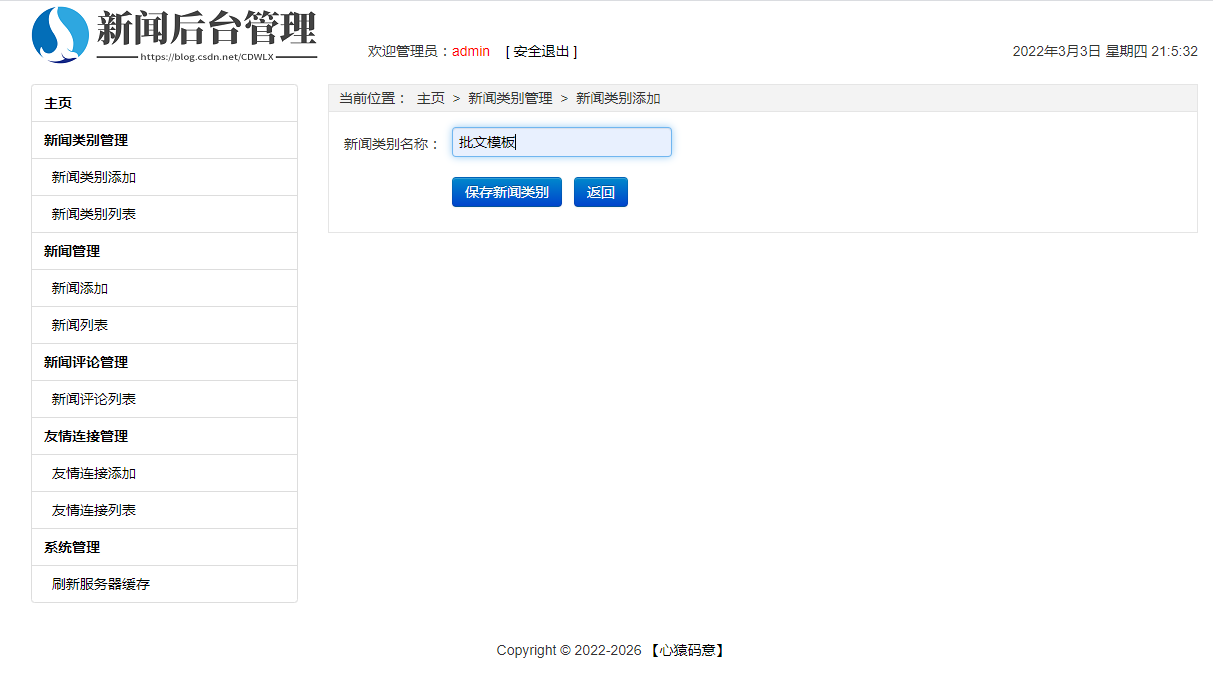
Task: Click the admin username link
Action: point(470,51)
